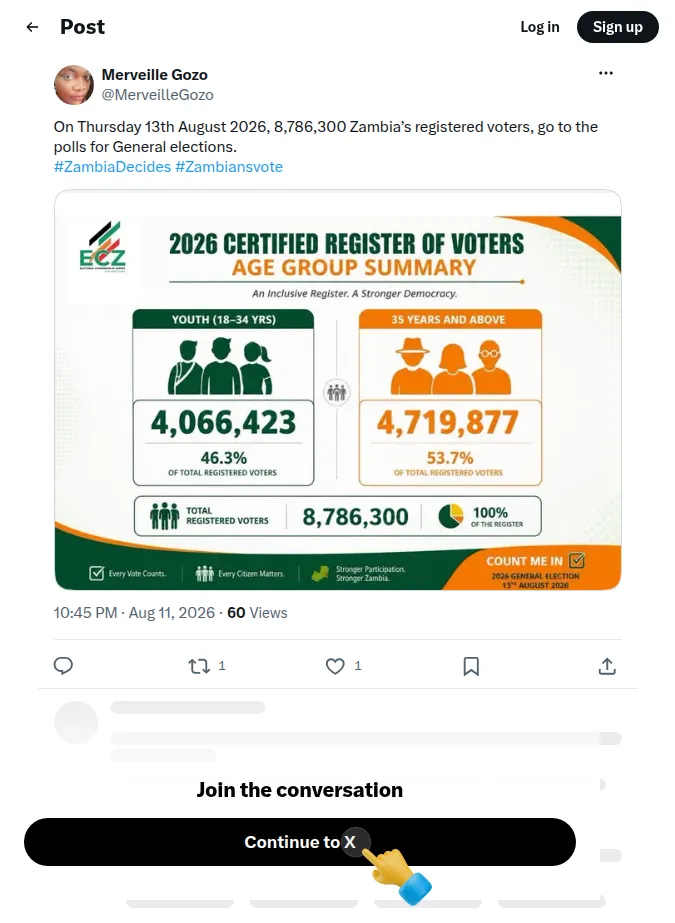Open the @MerveilleGozo handle link
675x923 pixels.
click(x=158, y=95)
